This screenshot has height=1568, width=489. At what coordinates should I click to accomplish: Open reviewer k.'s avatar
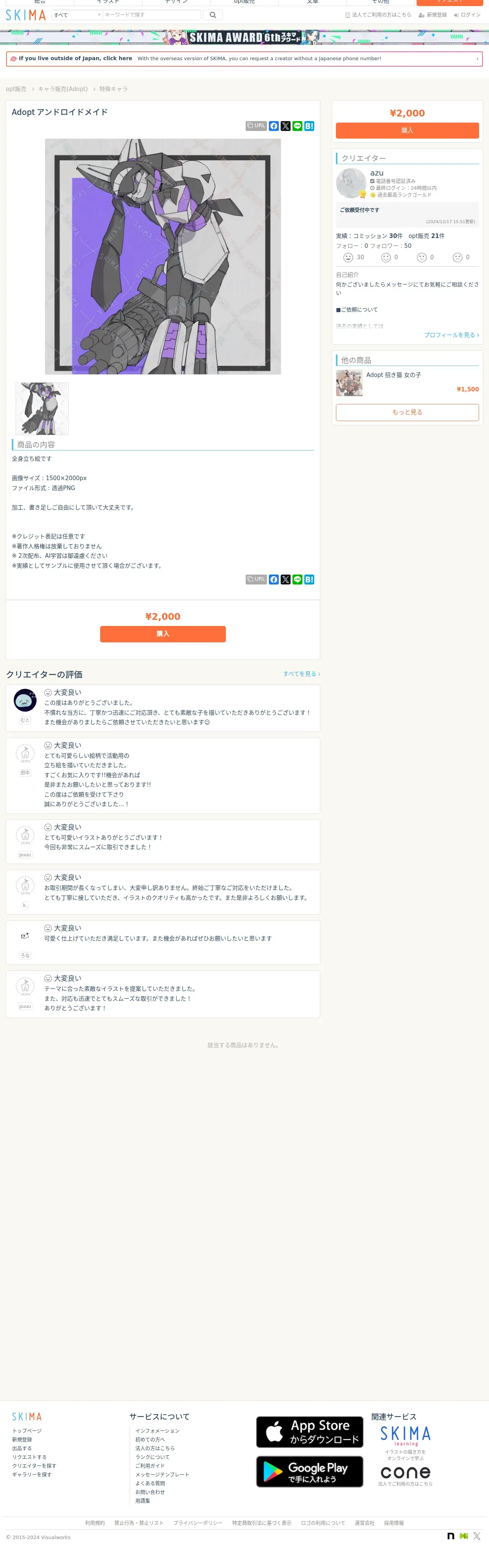pyautogui.click(x=25, y=886)
